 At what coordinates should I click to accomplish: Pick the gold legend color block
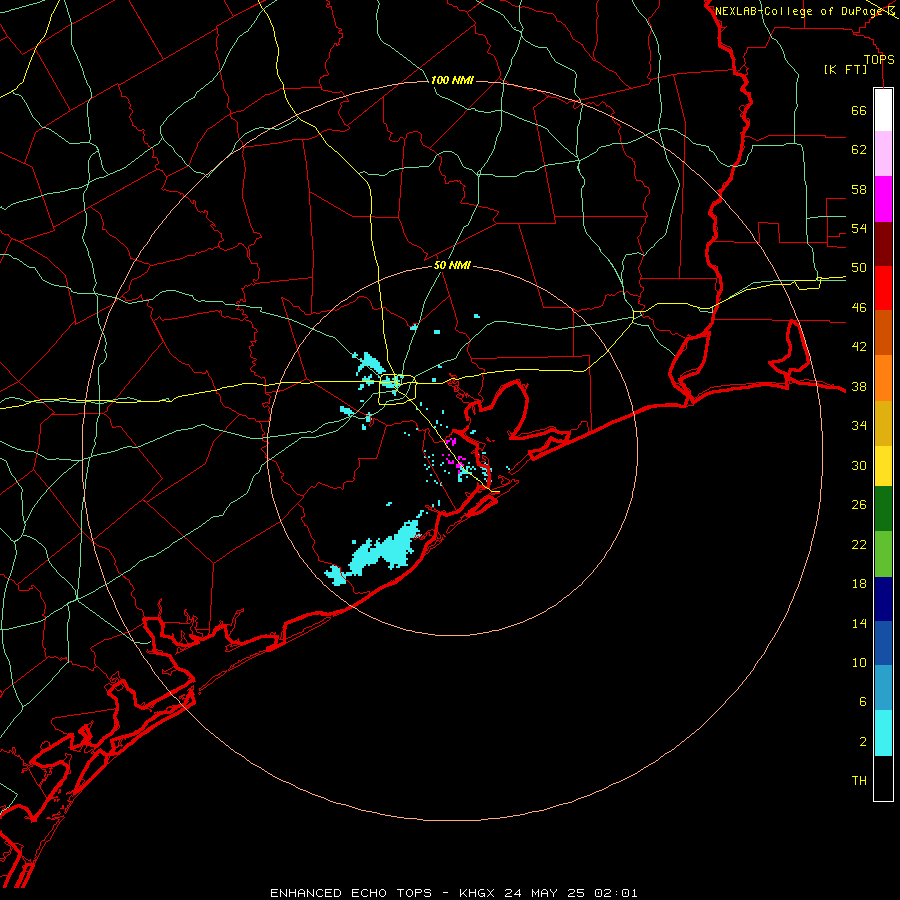pyautogui.click(x=883, y=423)
